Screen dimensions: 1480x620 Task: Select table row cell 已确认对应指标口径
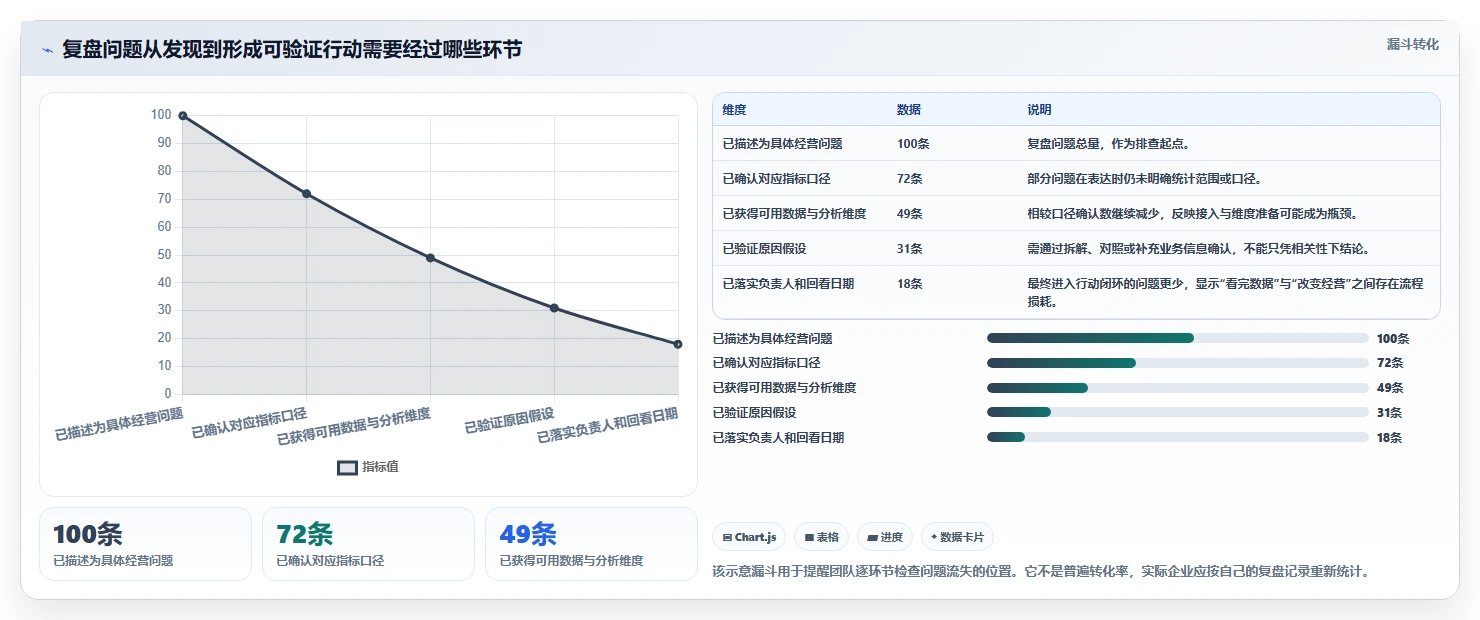point(776,179)
